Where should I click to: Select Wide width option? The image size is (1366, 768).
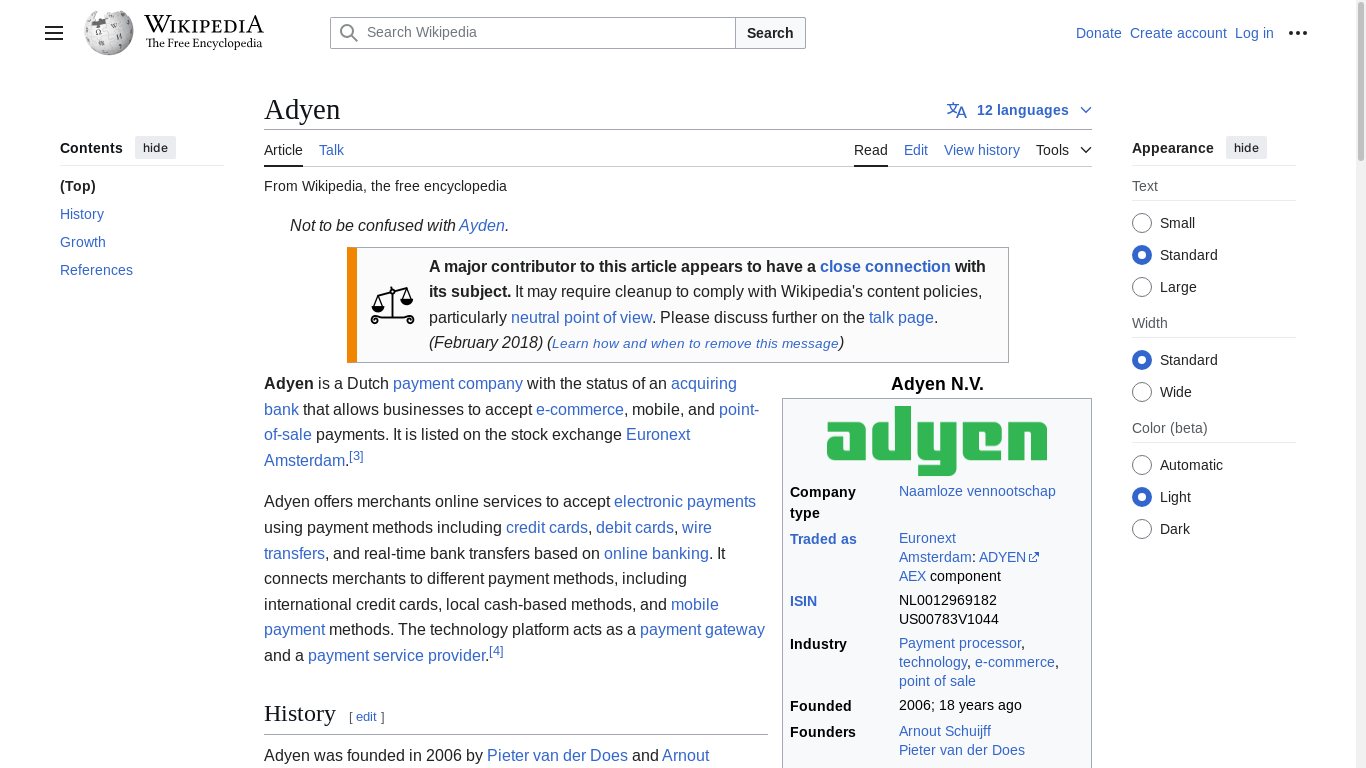tap(1142, 392)
